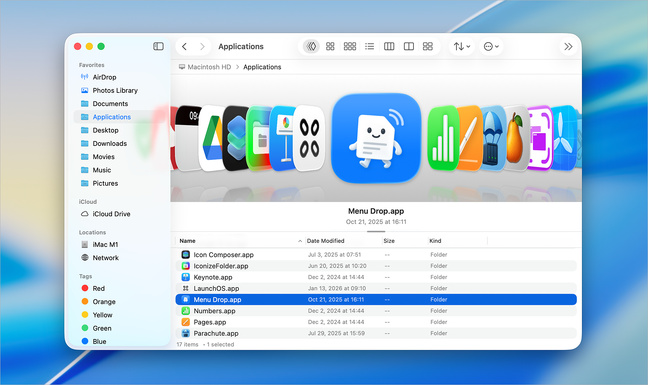This screenshot has height=385, width=648.
Task: Select iMac M1 under Locations
Action: pos(105,244)
